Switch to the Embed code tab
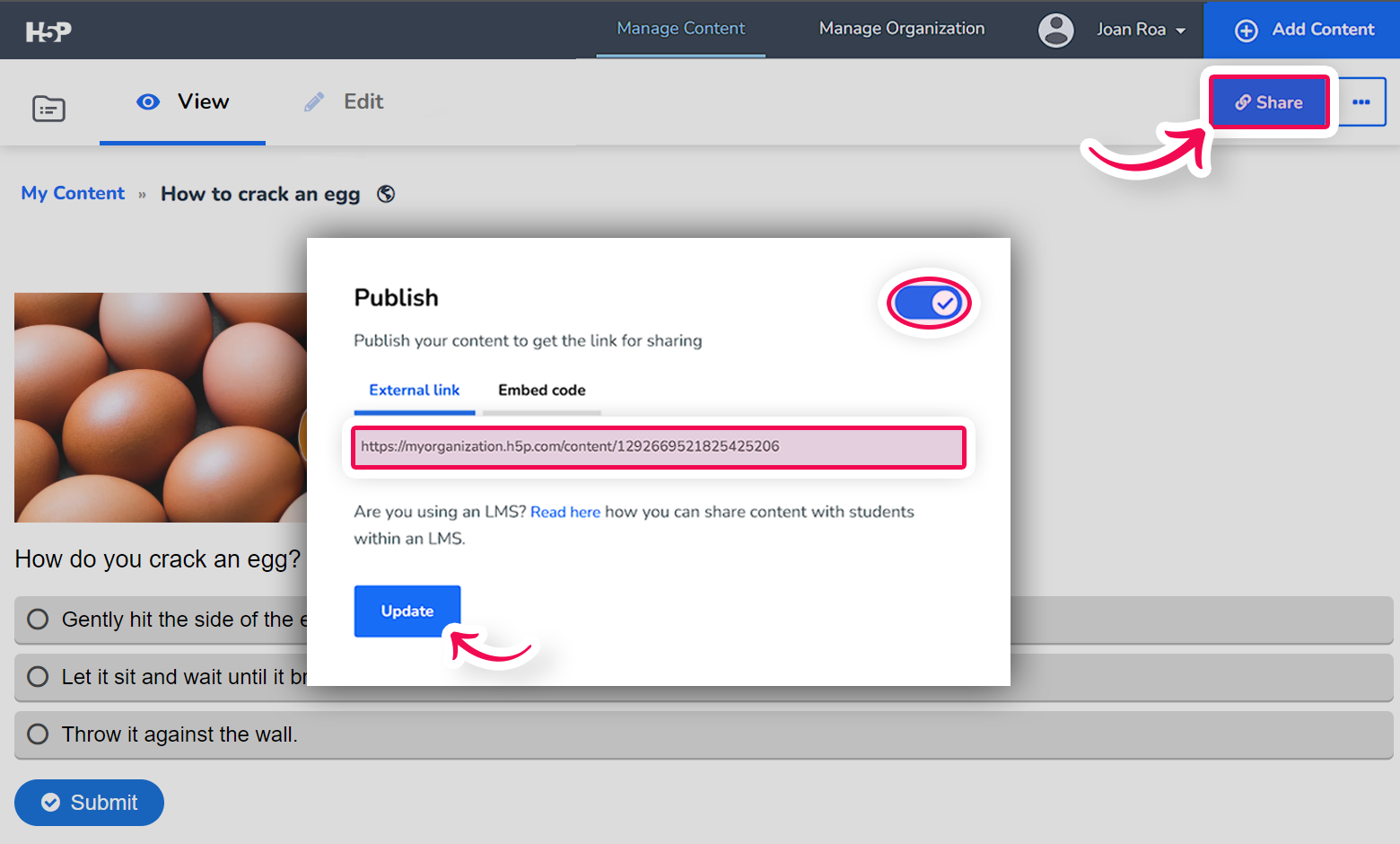This screenshot has width=1400, height=844. click(541, 391)
